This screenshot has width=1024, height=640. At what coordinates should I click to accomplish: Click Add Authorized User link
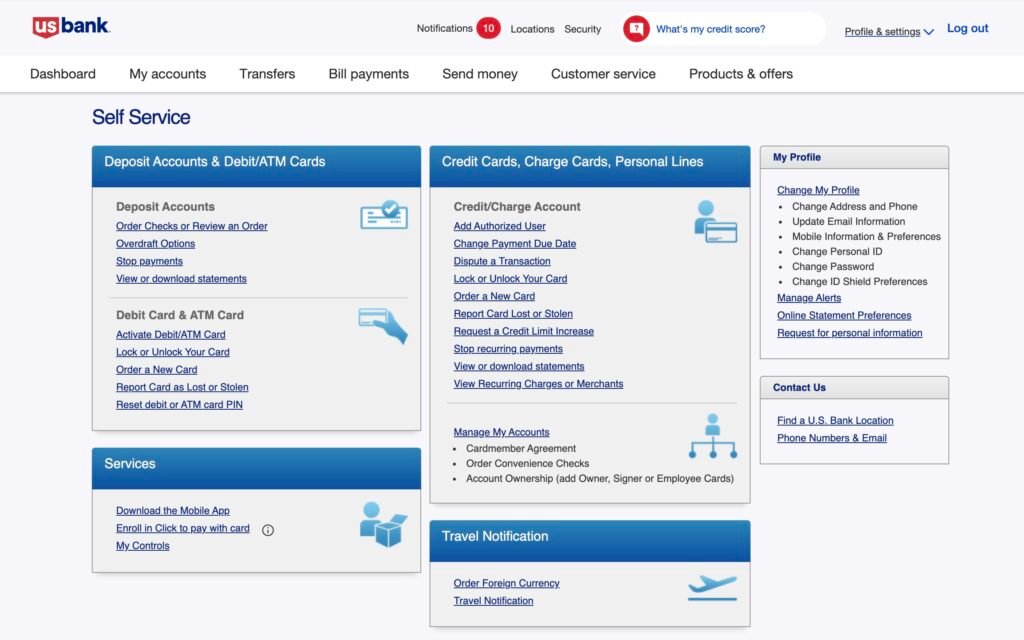tap(500, 226)
